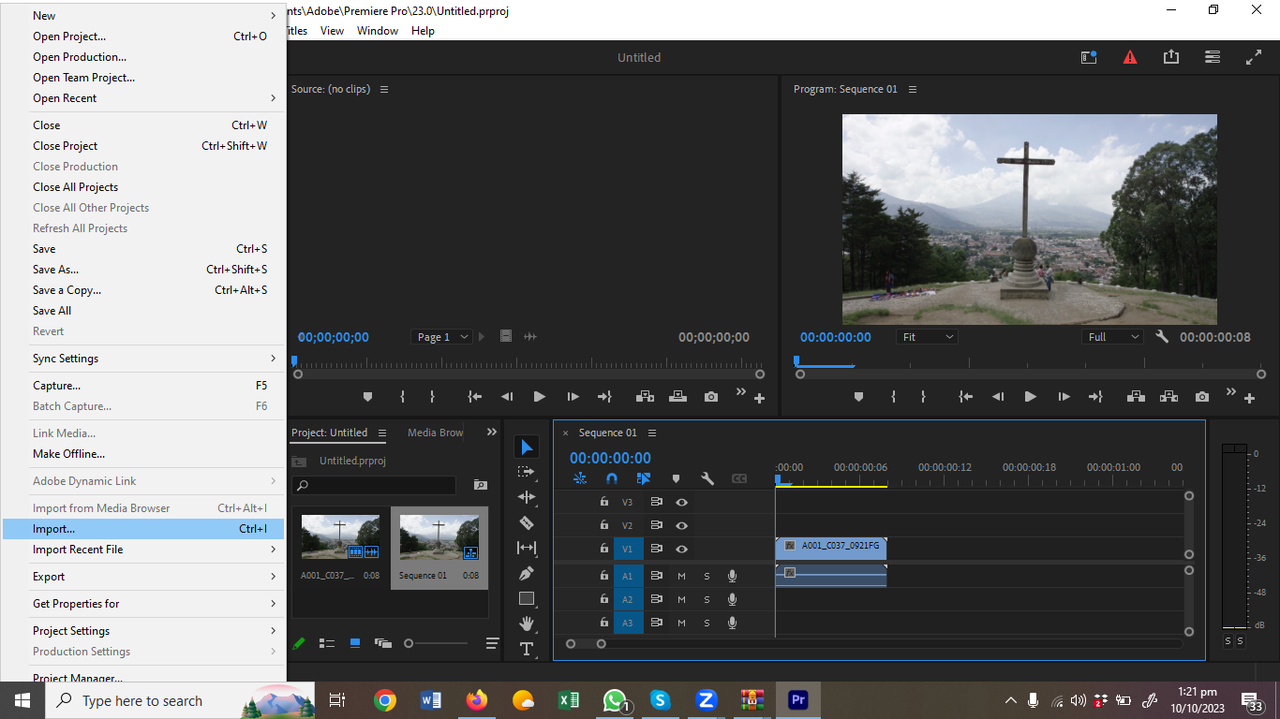Click the Program monitor settings wrench
1280x719 pixels.
point(1162,337)
